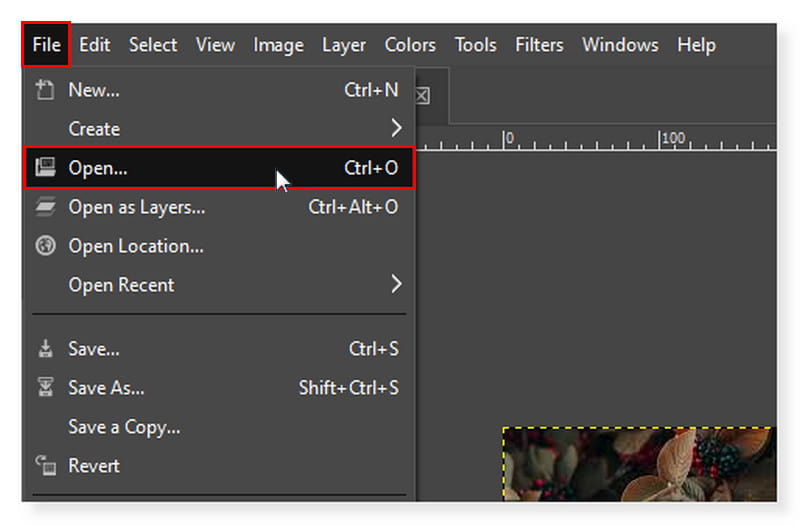Open the Filters menu

pyautogui.click(x=539, y=45)
